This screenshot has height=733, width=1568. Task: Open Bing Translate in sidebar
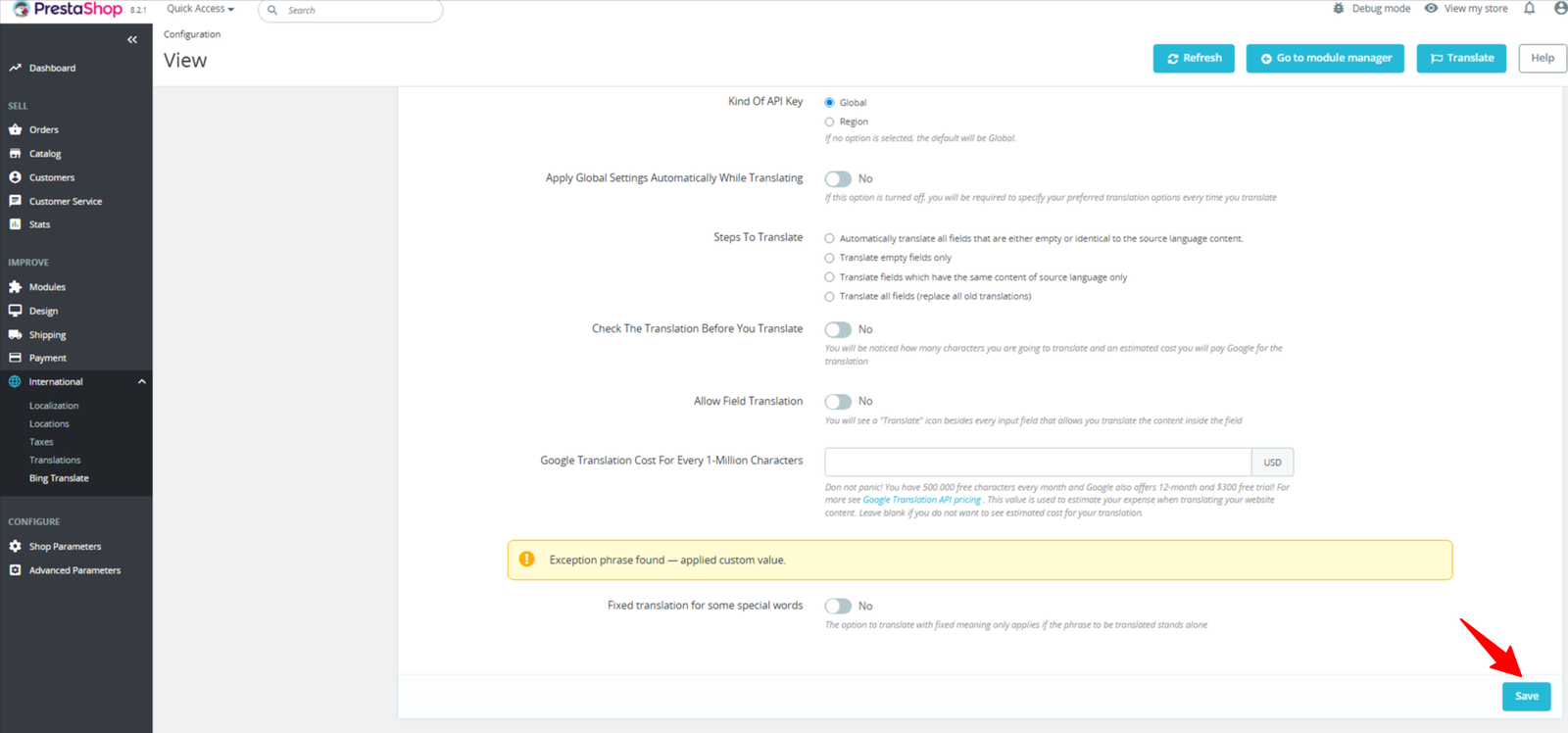click(x=59, y=478)
